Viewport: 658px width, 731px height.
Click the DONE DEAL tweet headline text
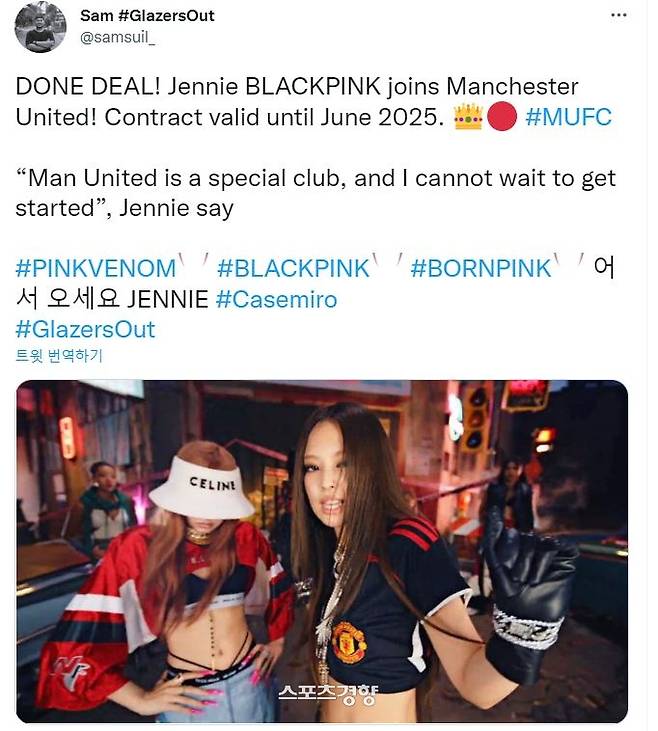[x=297, y=102]
